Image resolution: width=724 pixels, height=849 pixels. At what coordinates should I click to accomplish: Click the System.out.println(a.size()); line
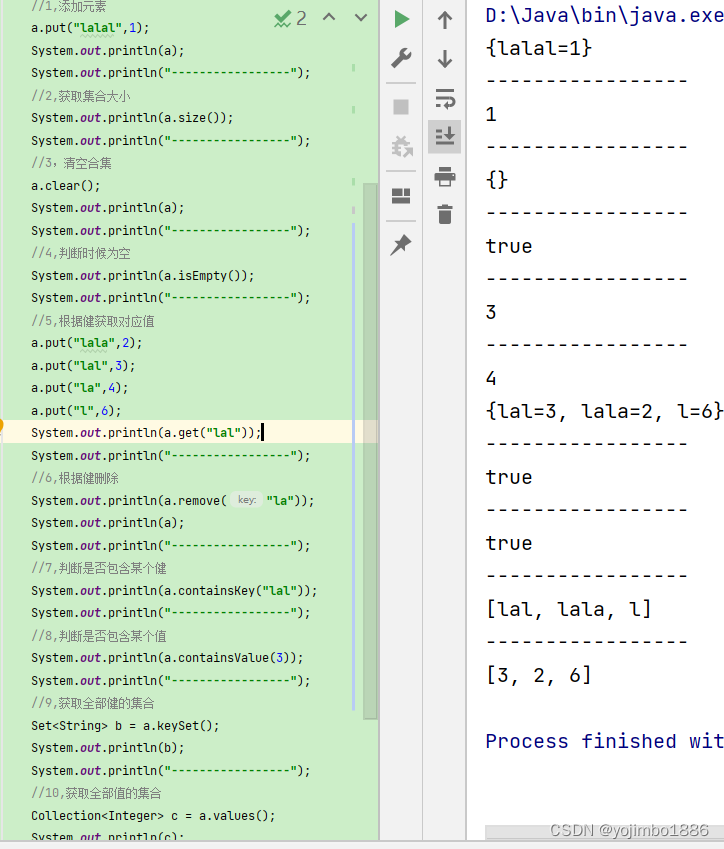pyautogui.click(x=132, y=117)
